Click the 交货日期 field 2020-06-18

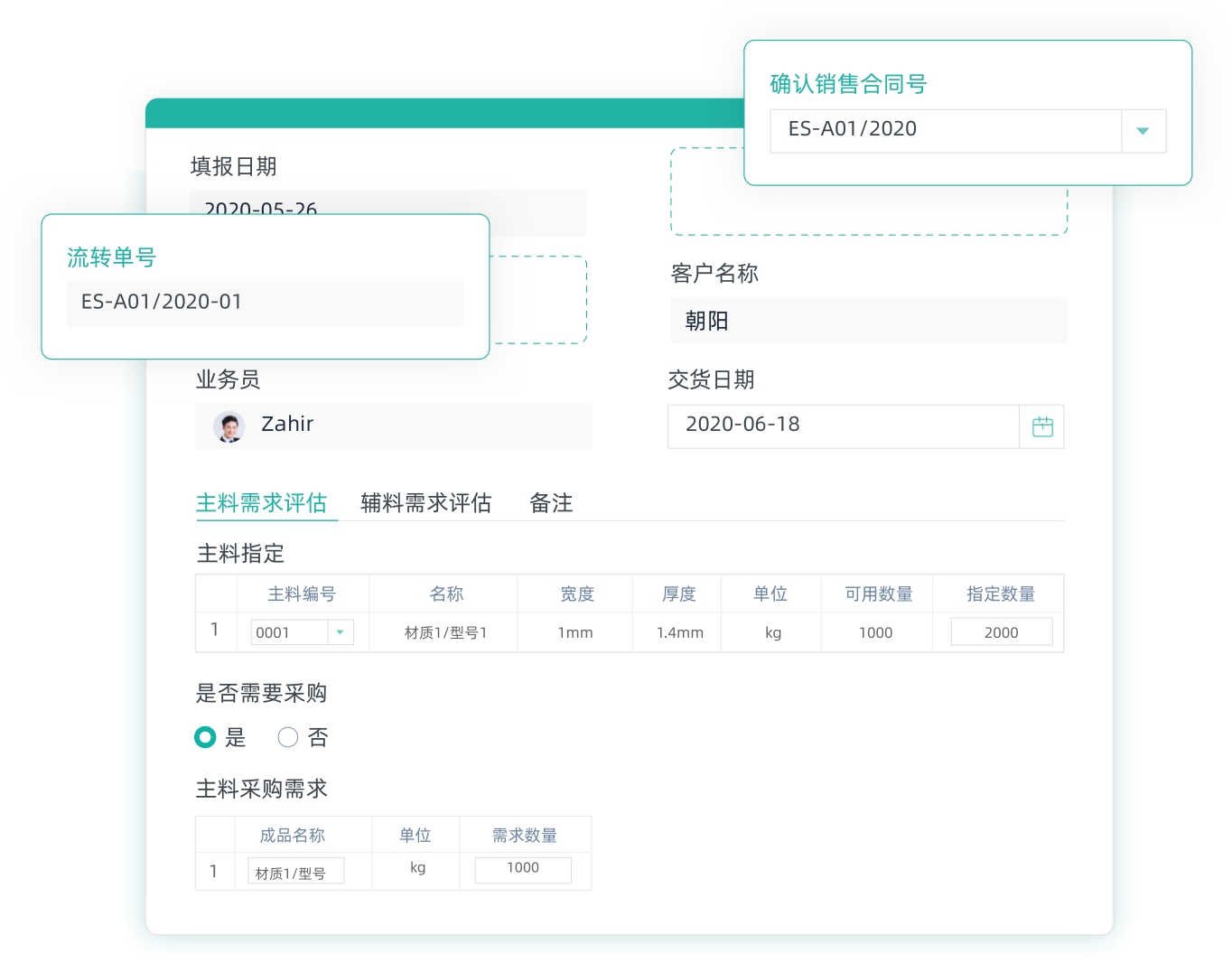pos(842,425)
